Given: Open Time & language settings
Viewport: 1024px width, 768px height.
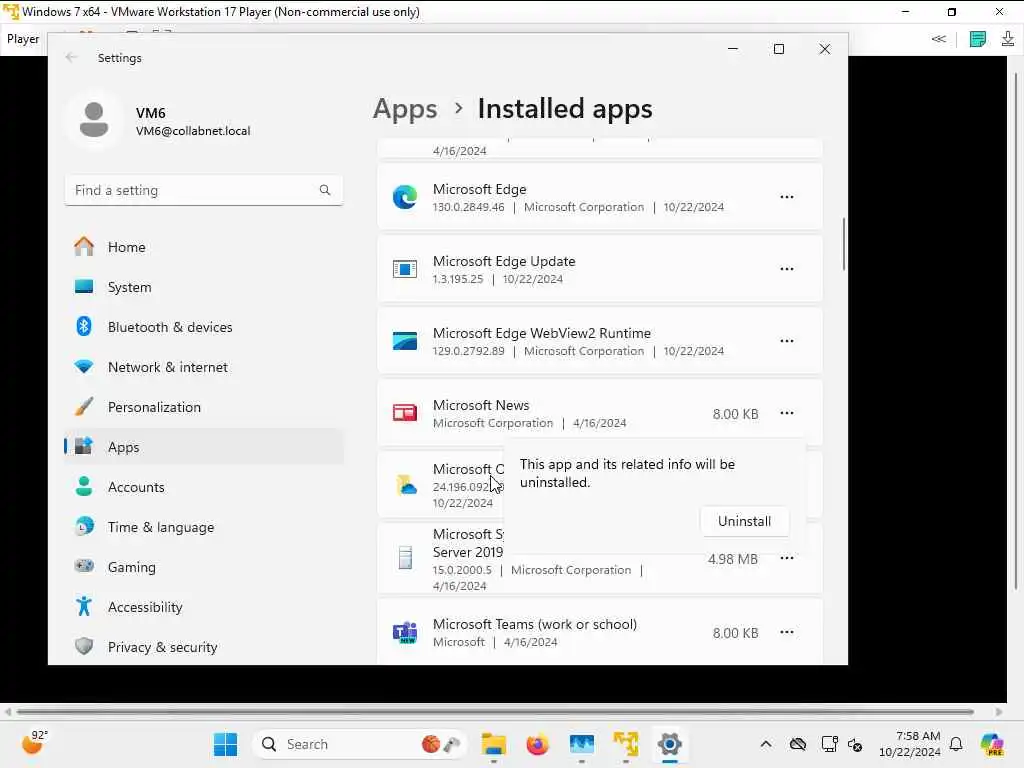Looking at the screenshot, I should click(204, 526).
